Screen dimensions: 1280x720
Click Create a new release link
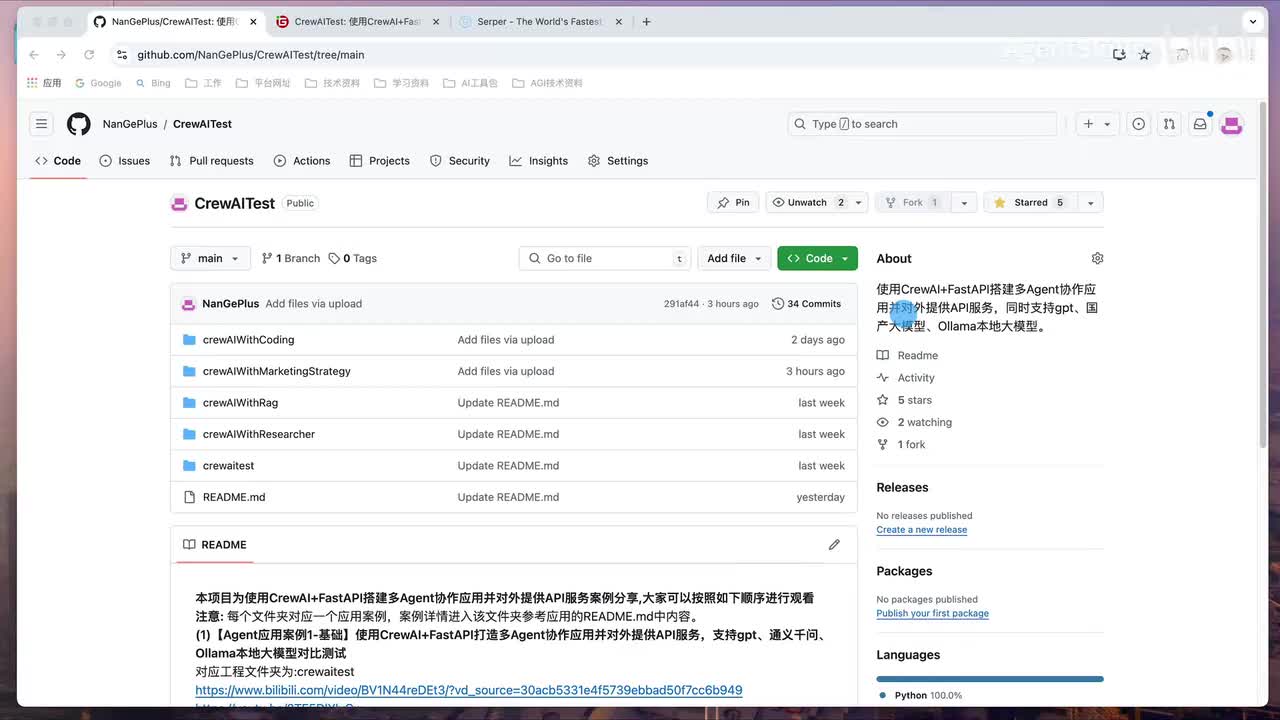(922, 530)
